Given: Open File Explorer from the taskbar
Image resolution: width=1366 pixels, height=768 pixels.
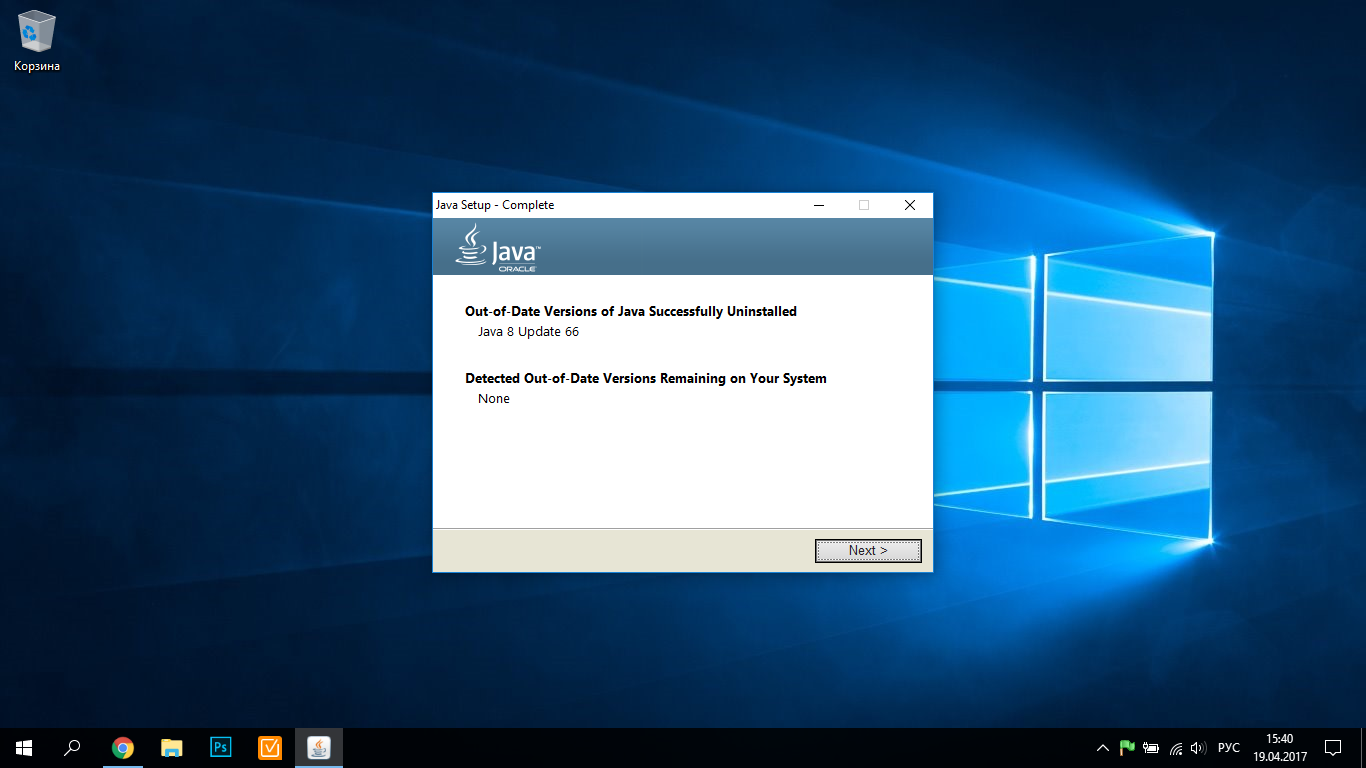Looking at the screenshot, I should (x=172, y=747).
